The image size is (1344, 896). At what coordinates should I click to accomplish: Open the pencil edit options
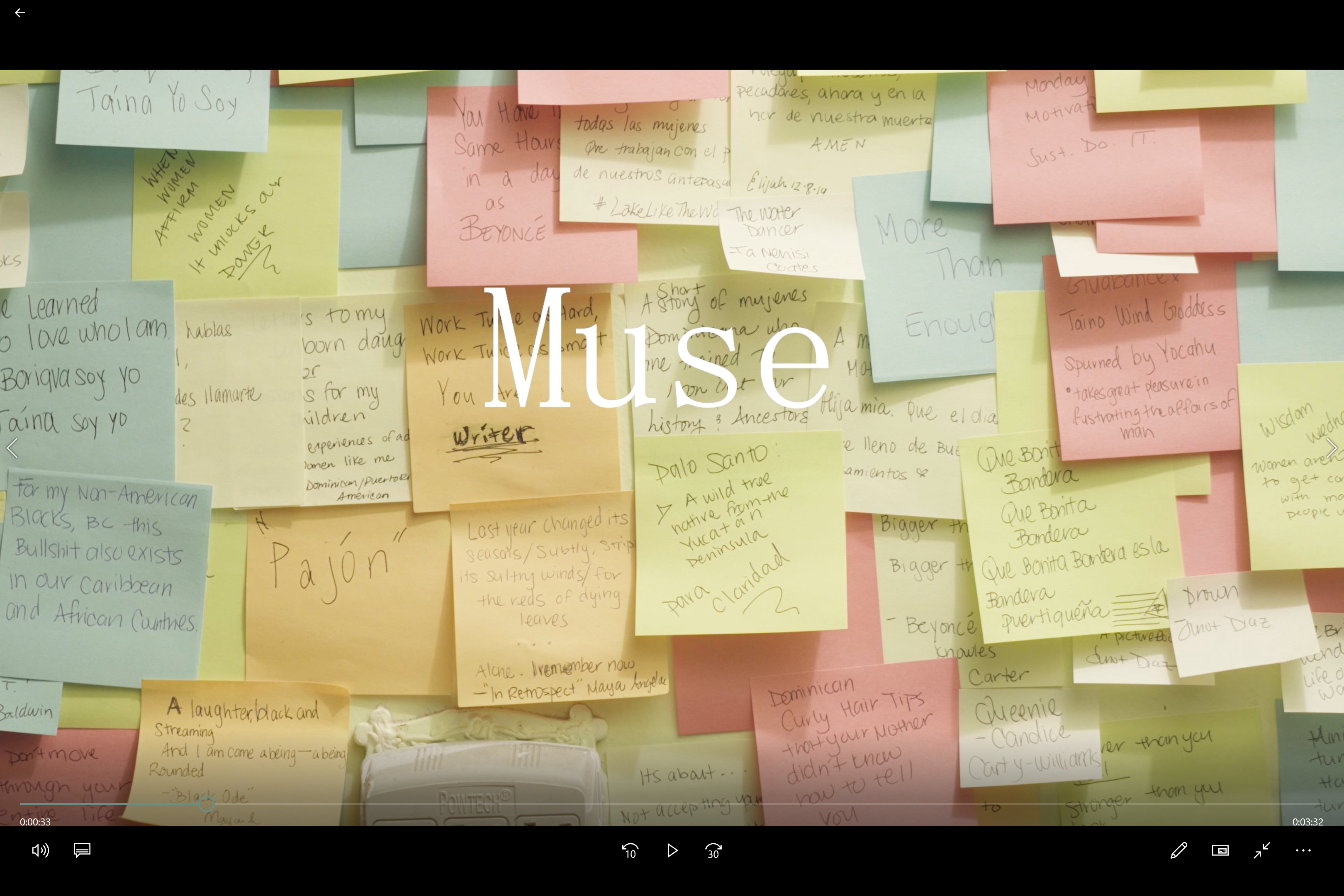point(1179,850)
